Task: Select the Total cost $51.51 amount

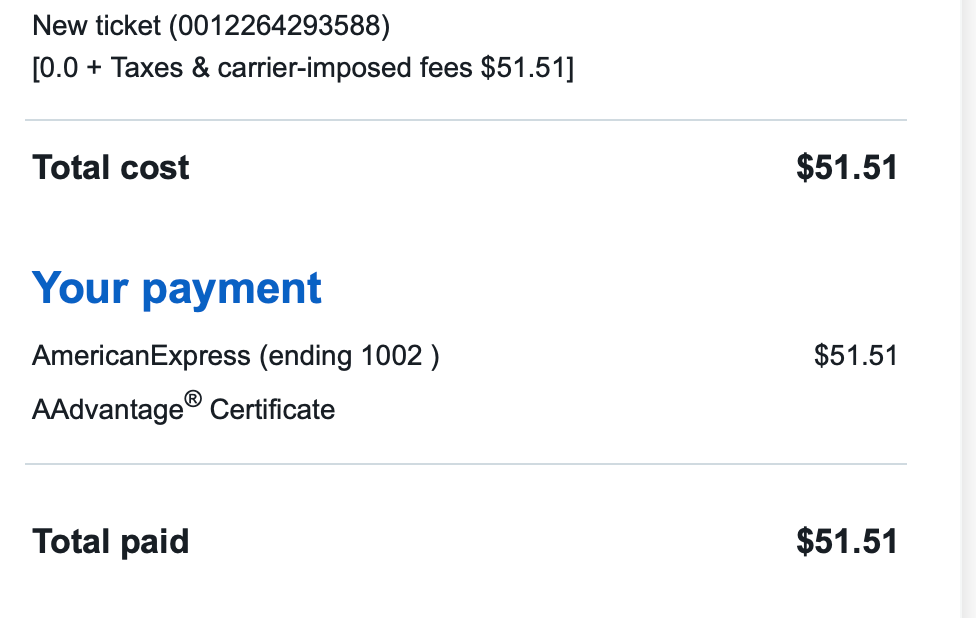Action: [x=846, y=167]
